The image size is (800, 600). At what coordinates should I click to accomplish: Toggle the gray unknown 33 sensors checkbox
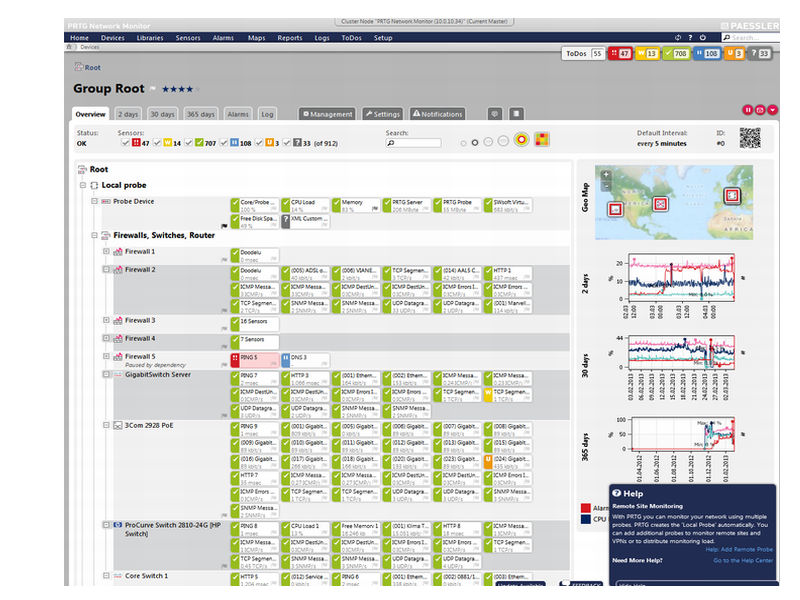(x=287, y=143)
